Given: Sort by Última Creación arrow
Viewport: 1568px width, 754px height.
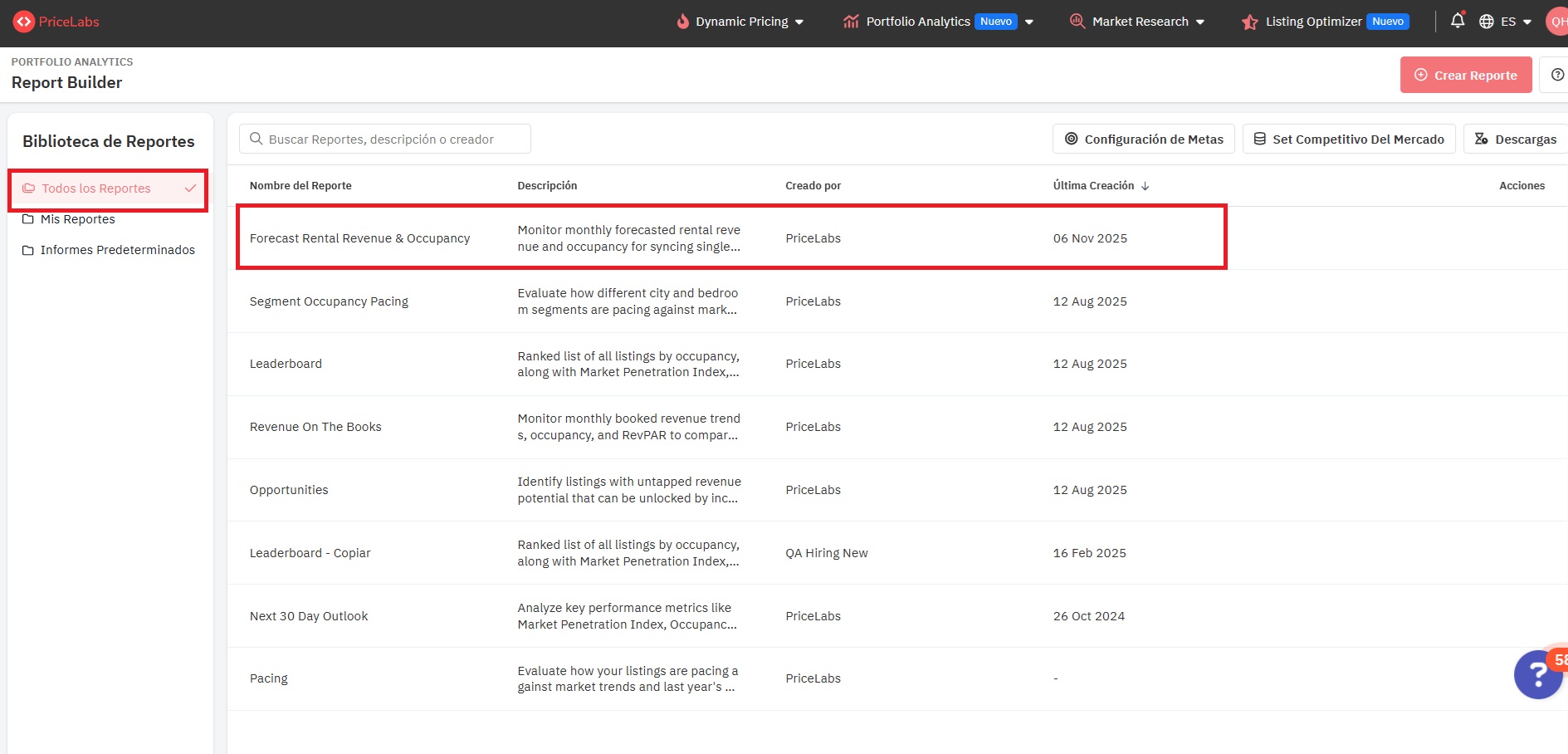Looking at the screenshot, I should [1145, 186].
